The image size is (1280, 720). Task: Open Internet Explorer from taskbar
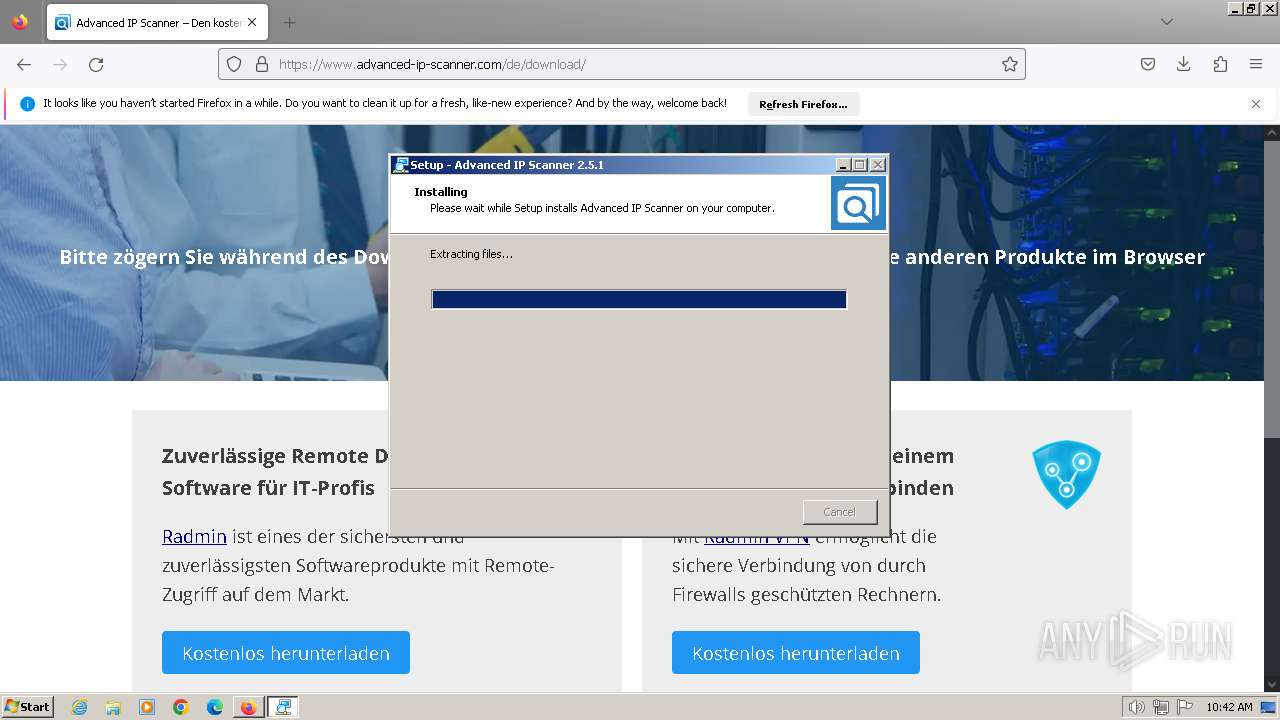click(80, 707)
